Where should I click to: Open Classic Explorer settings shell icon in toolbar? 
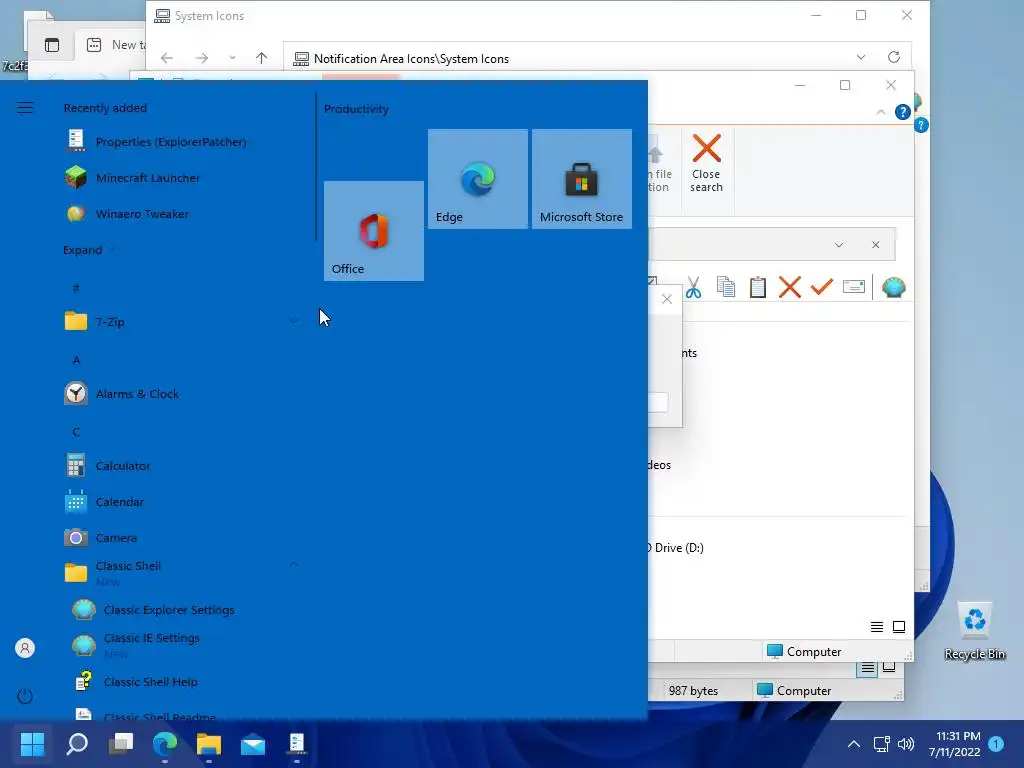click(893, 287)
